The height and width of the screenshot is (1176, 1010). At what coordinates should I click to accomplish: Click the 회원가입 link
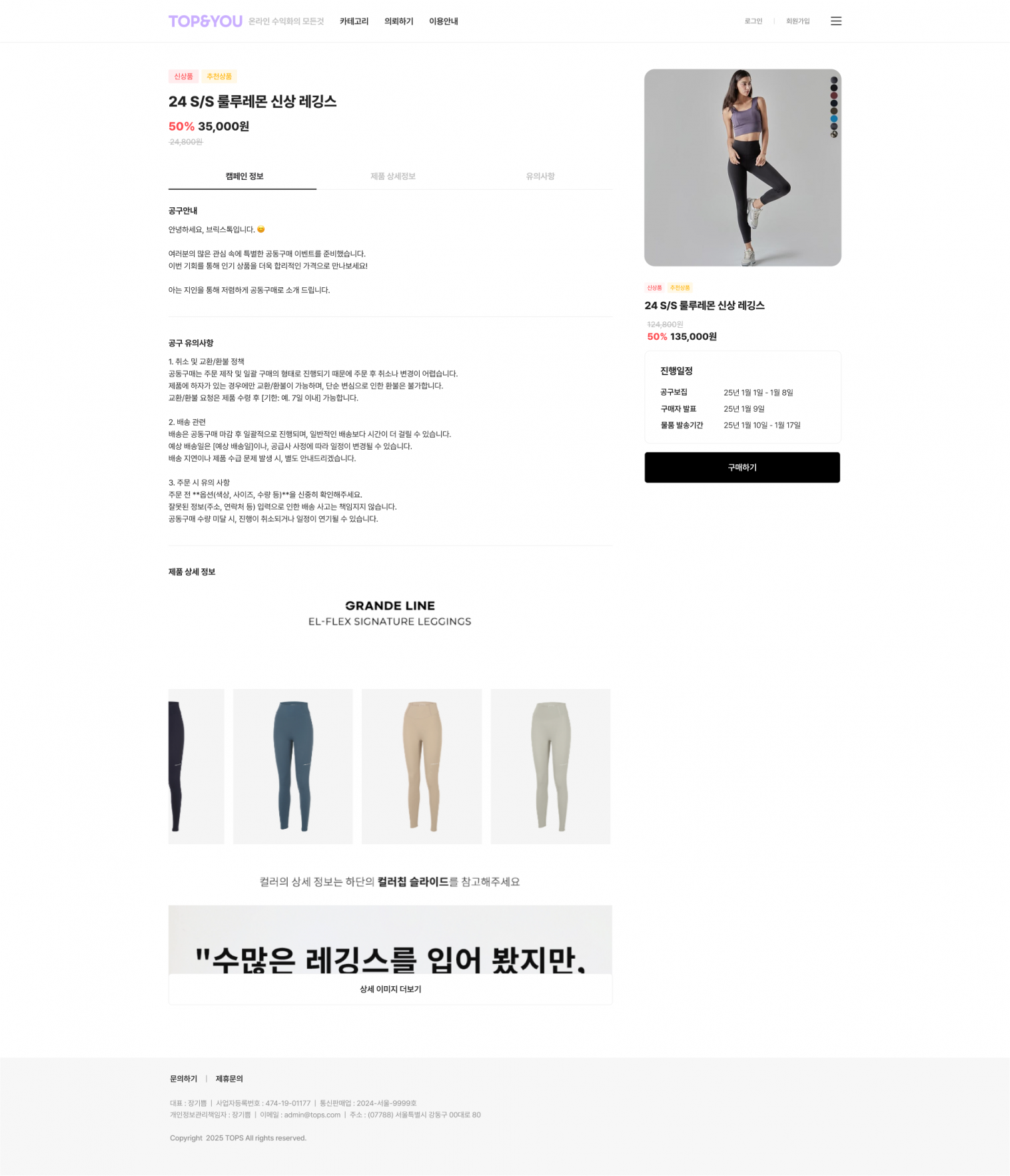click(797, 21)
